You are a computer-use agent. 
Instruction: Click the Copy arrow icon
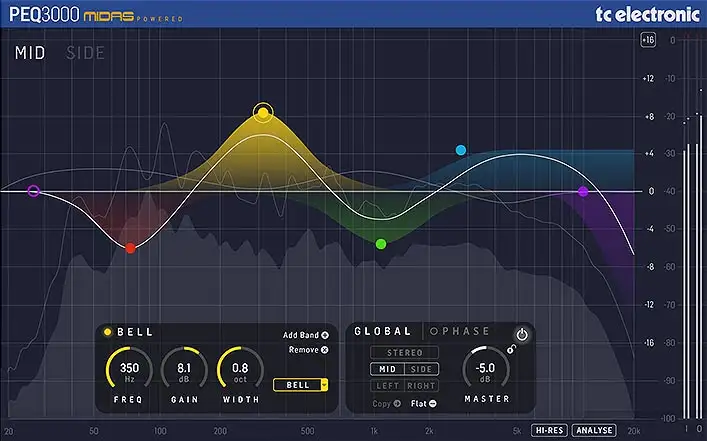397,403
